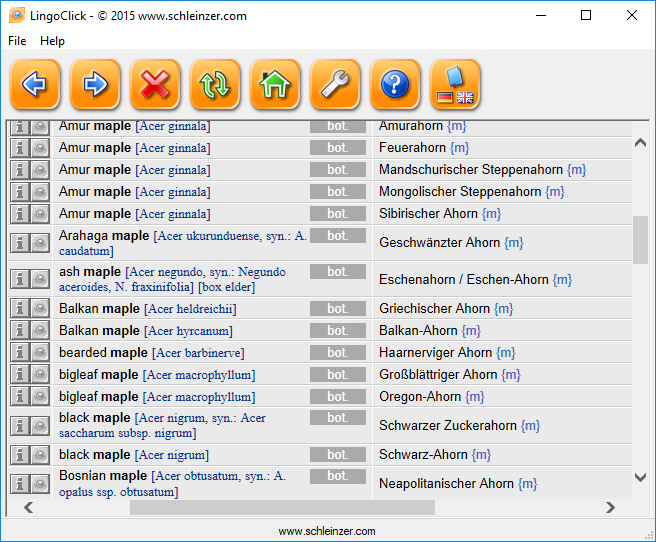Viewport: 656px width, 542px height.
Task: Click 'Mandschurischer Steppenahorn' translation
Action: tap(471, 169)
